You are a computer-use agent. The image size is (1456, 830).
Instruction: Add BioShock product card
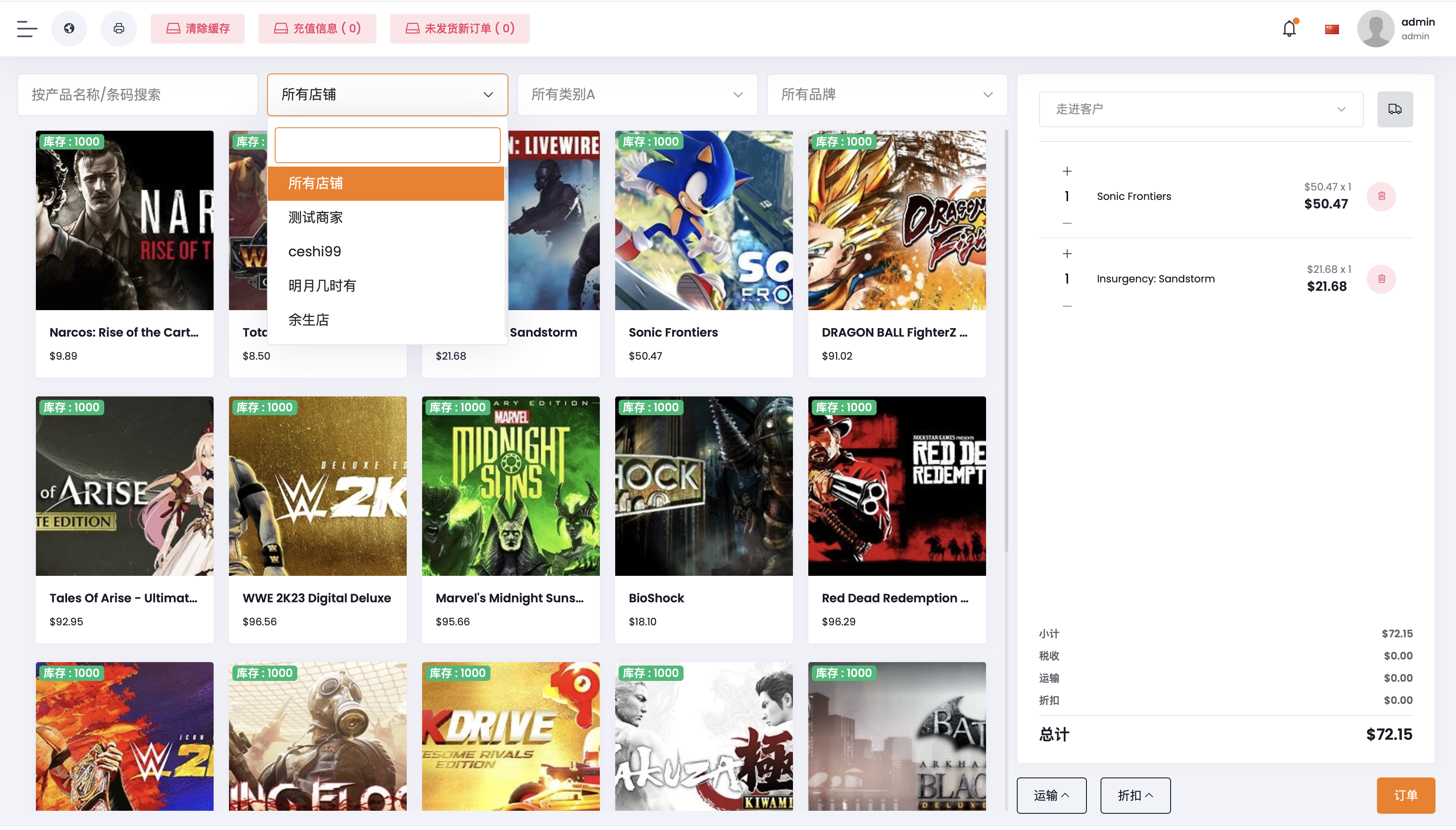pos(704,520)
